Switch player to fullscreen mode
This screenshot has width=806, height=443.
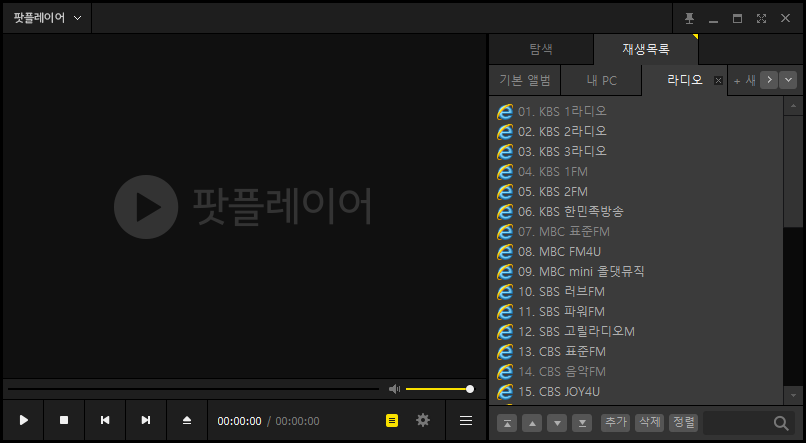tap(761, 19)
